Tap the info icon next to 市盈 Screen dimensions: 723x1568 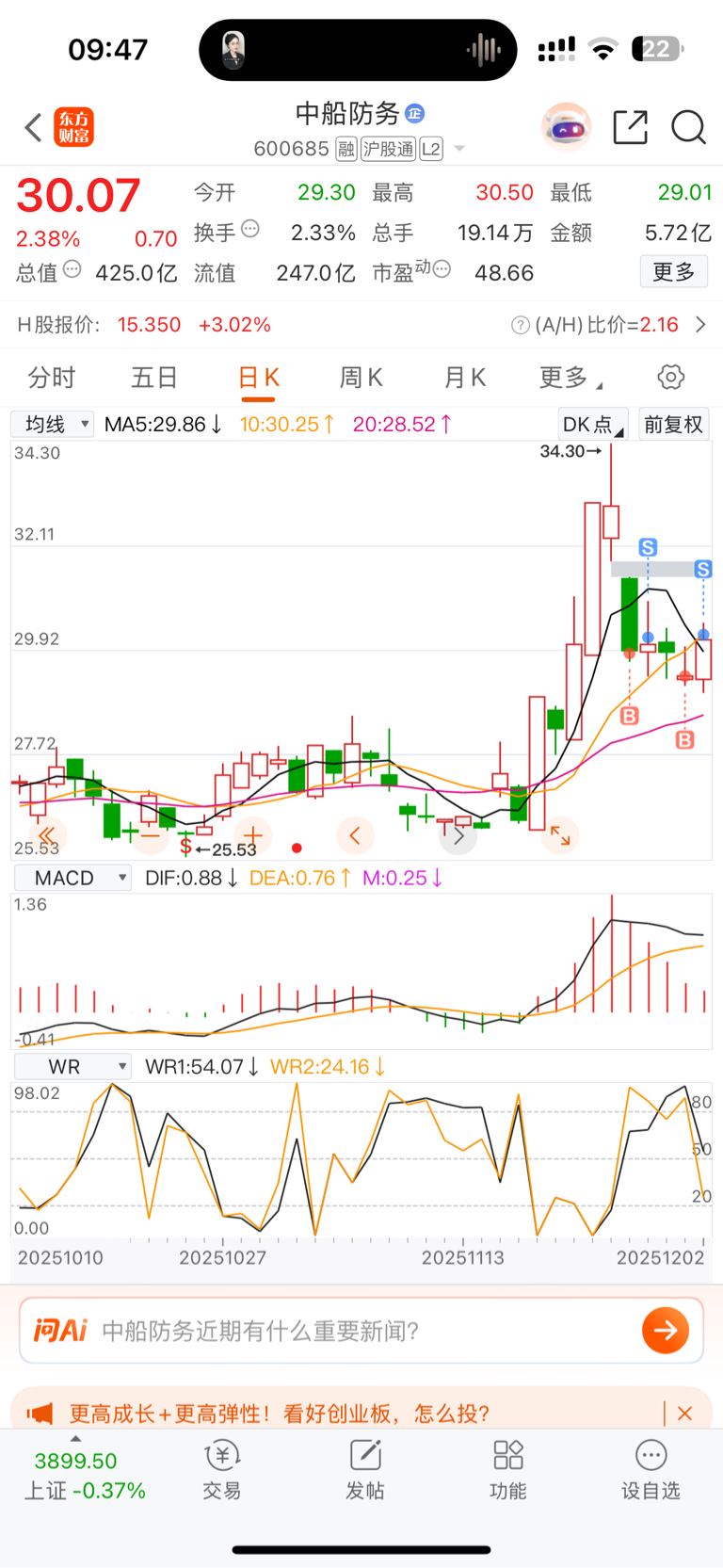(x=442, y=269)
